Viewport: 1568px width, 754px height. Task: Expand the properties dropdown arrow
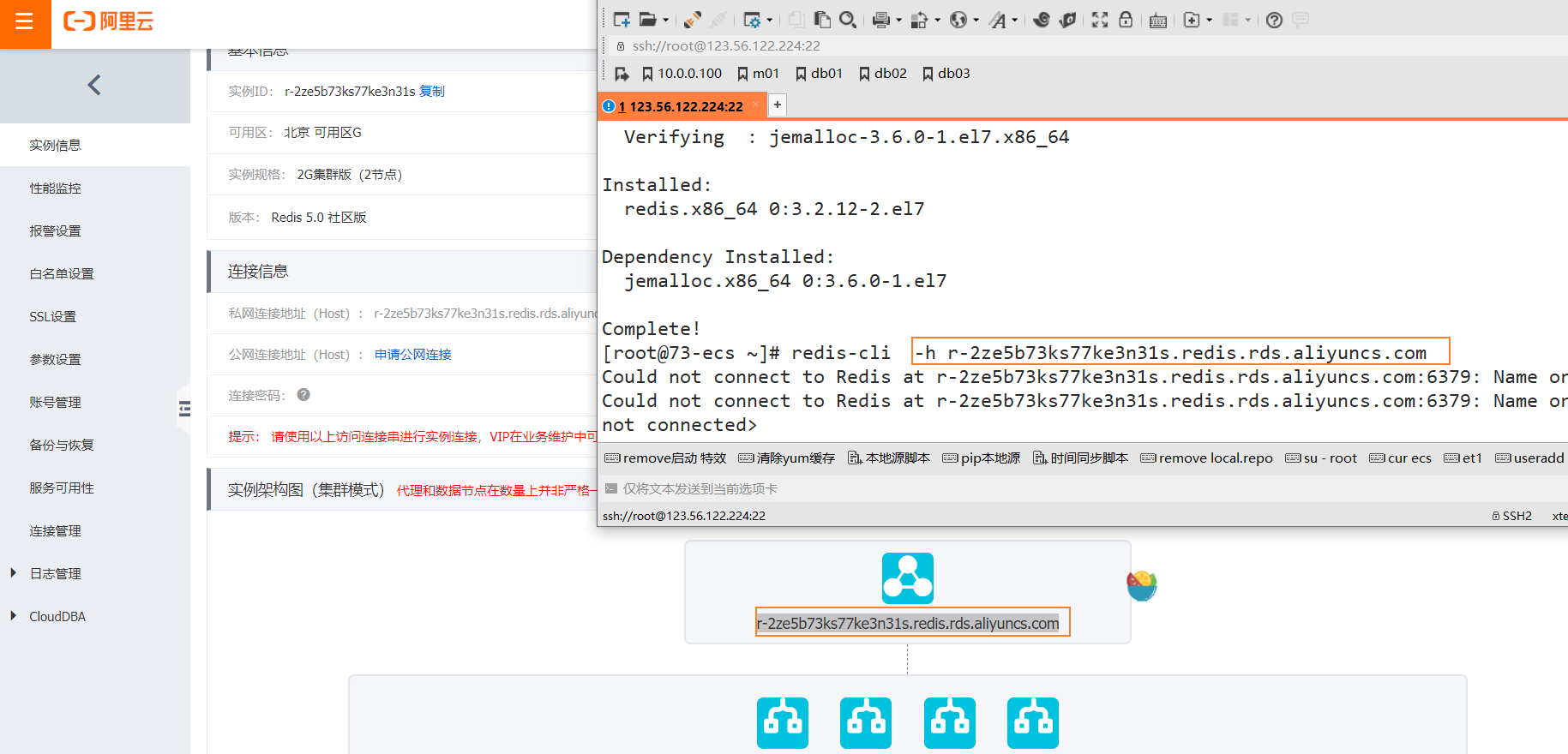[770, 20]
